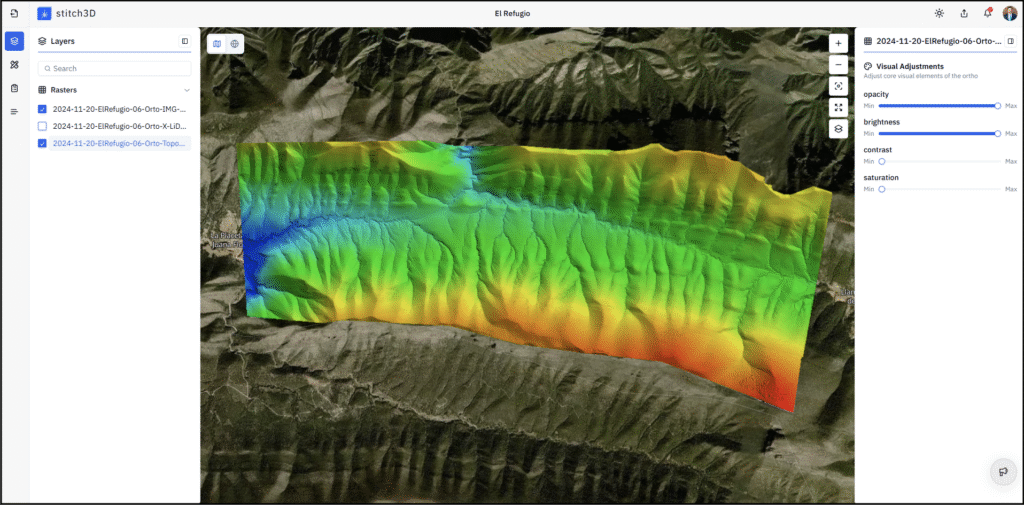The width and height of the screenshot is (1024, 505).
Task: Enable the Orto-X-LiD raster layer checkbox
Action: [x=42, y=126]
